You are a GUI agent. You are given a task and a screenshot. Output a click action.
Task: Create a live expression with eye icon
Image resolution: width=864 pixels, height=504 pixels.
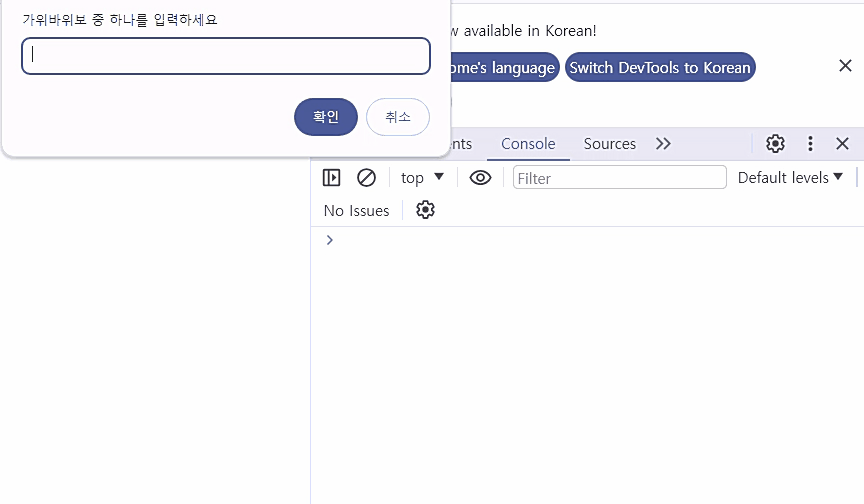point(480,177)
